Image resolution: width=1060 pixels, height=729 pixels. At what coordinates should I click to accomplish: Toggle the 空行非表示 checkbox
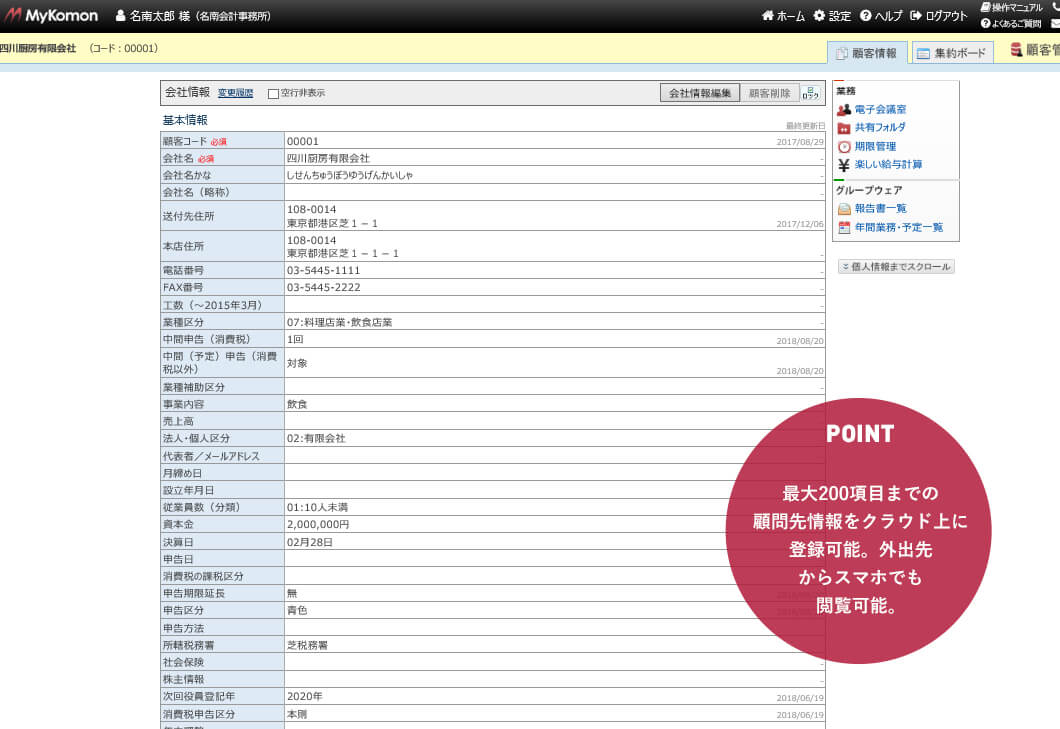pos(273,94)
